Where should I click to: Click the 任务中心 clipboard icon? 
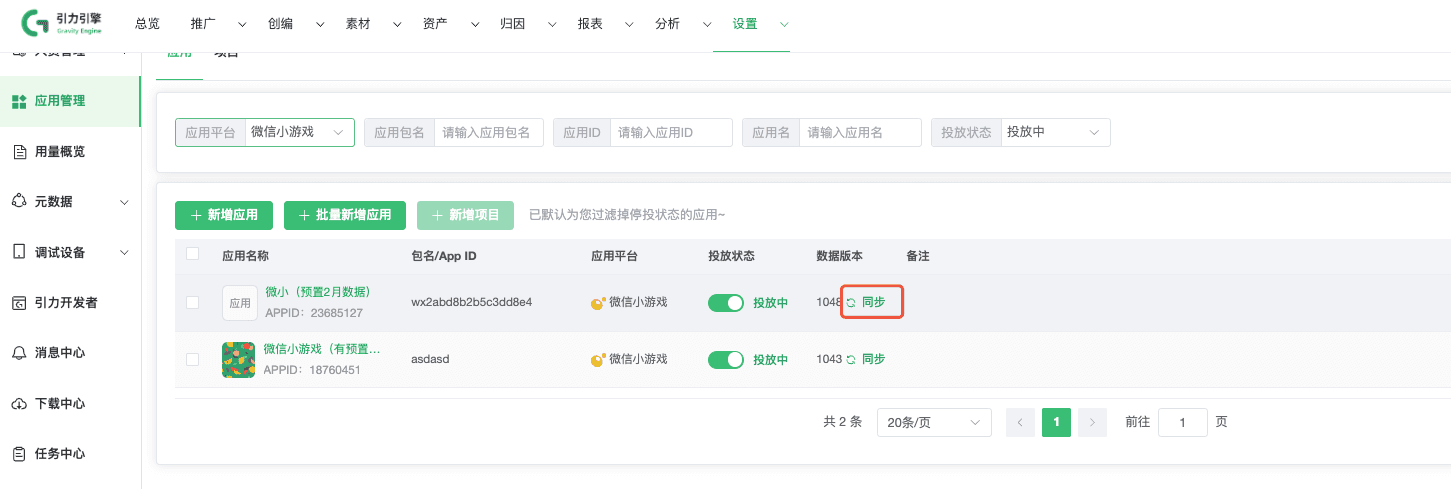pyautogui.click(x=18, y=454)
